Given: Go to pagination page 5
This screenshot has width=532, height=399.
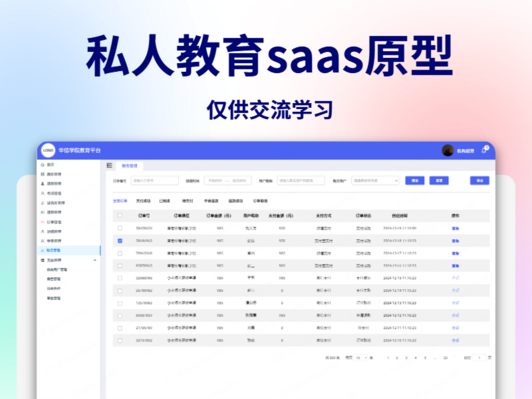Looking at the screenshot, I should click(x=425, y=358).
